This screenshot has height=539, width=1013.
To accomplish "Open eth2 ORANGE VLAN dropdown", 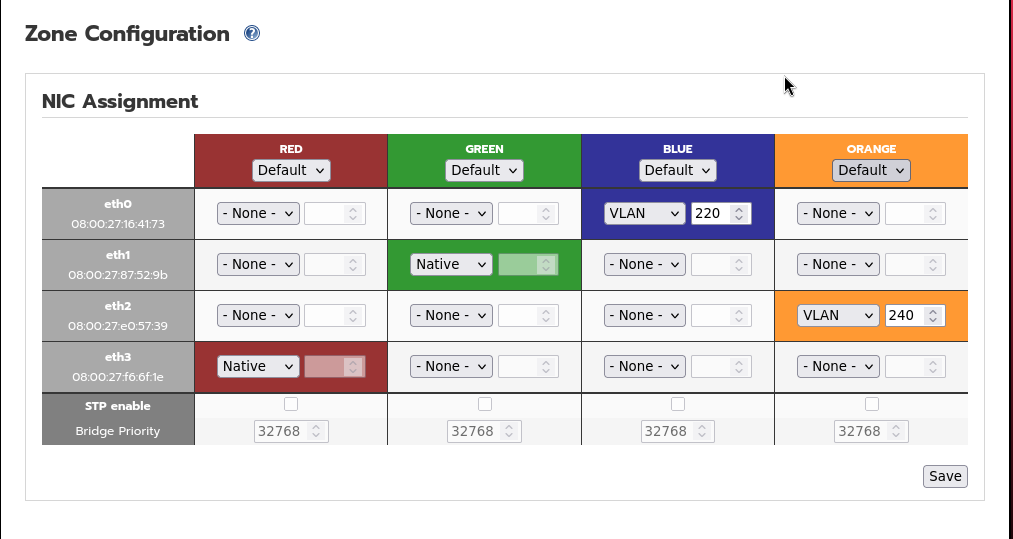I will pos(838,315).
